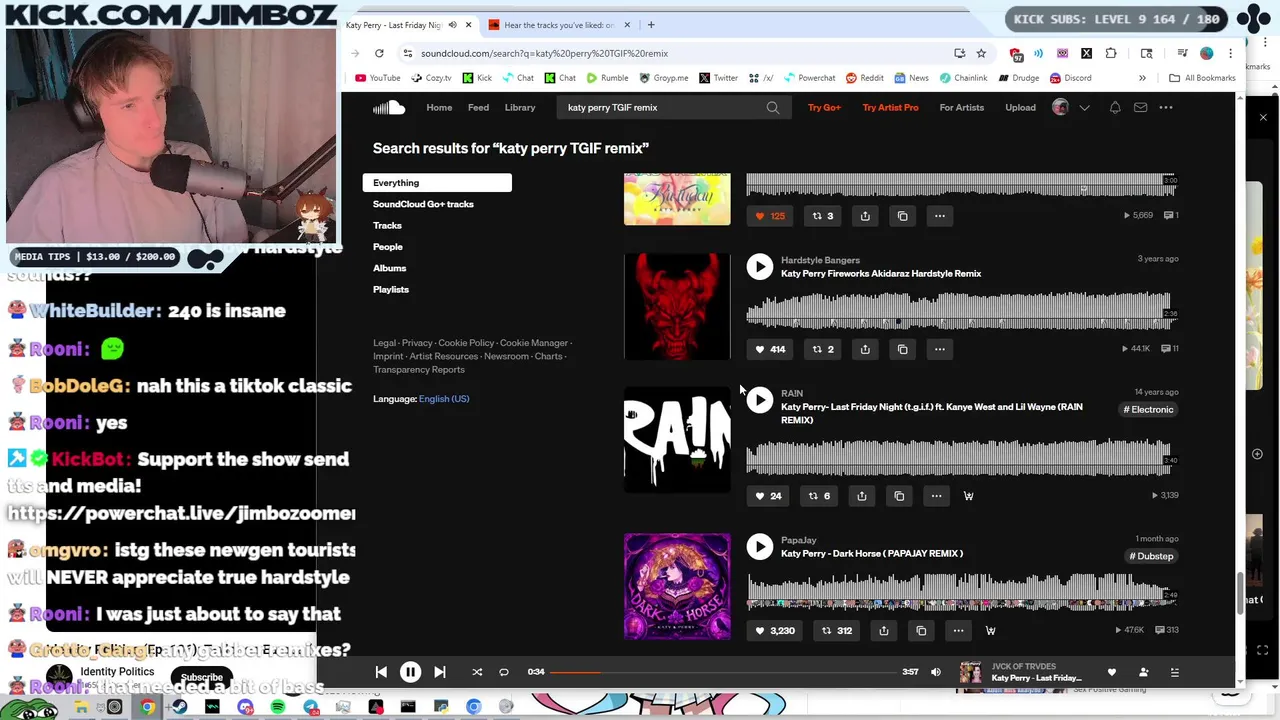Filter results by Tracks

387,226
